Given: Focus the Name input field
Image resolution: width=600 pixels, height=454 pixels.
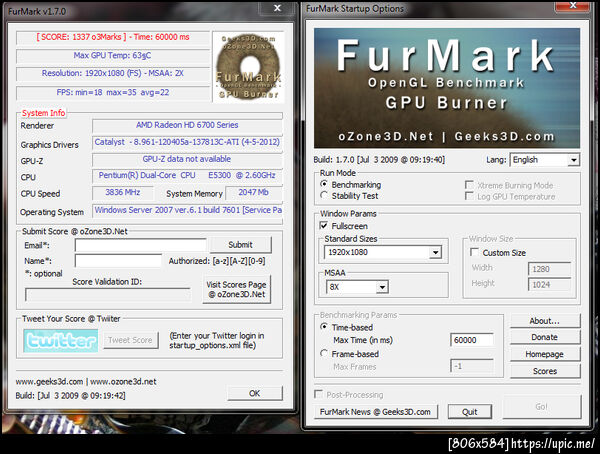Looking at the screenshot, I should tap(118, 261).
